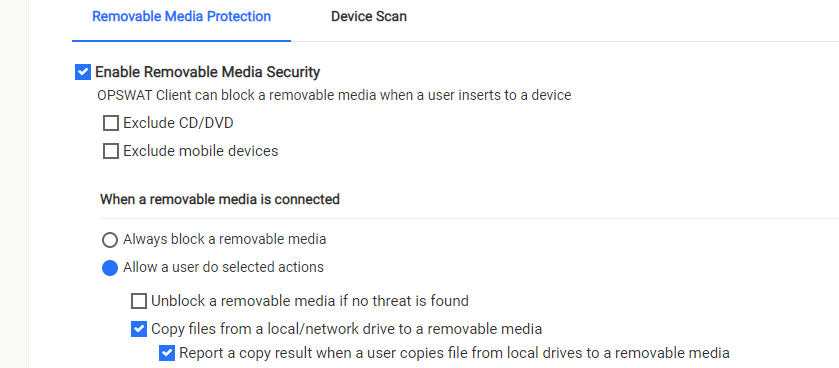Click the Enable Removable Media Security label text
The width and height of the screenshot is (839, 368).
pos(208,72)
